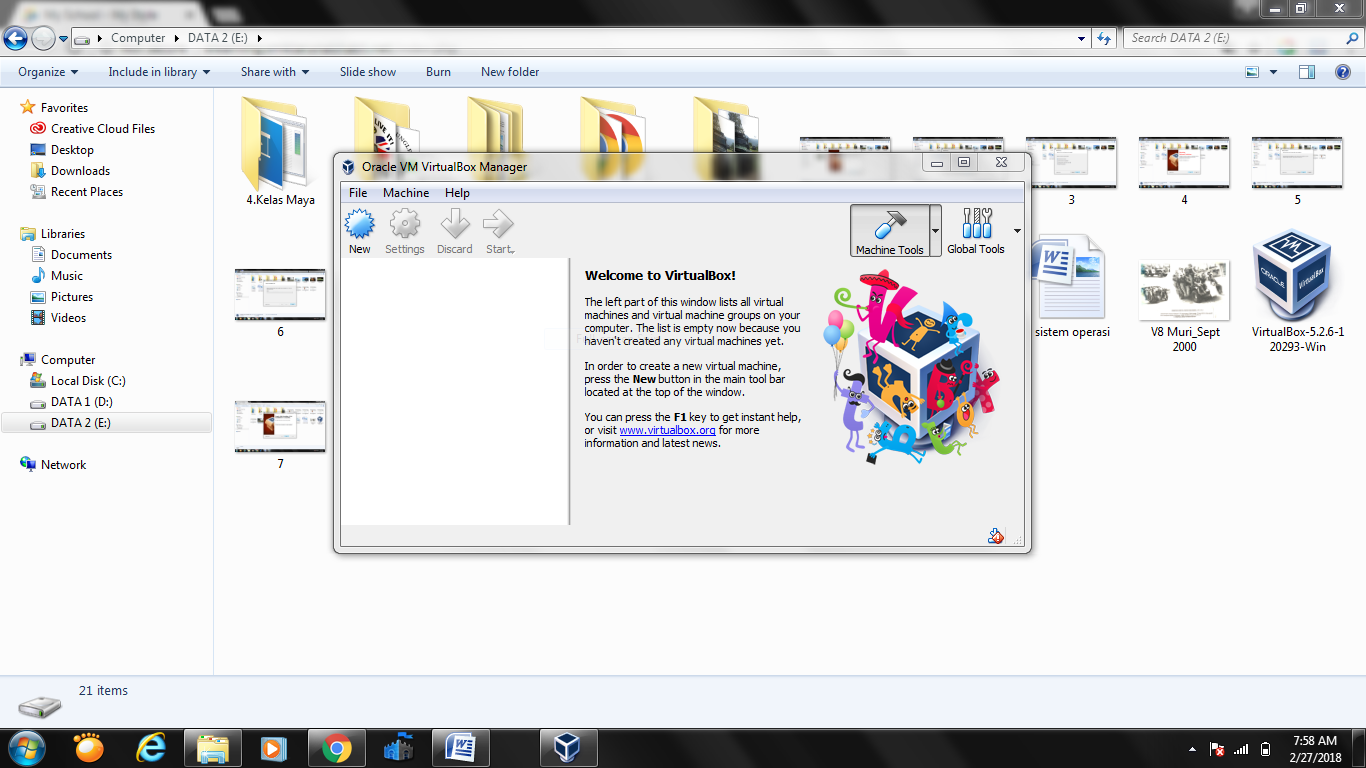Image resolution: width=1366 pixels, height=768 pixels.
Task: Select DATA 2 (E:) in navigation pane
Action: coord(107,423)
